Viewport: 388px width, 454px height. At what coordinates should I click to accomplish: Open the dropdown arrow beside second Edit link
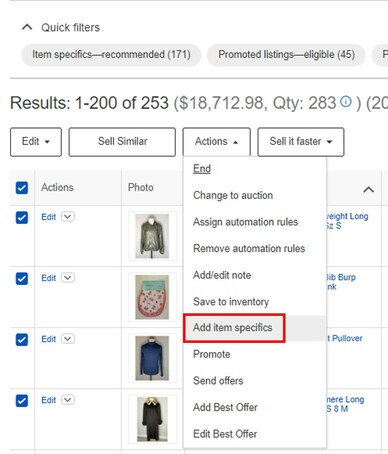[x=68, y=278]
